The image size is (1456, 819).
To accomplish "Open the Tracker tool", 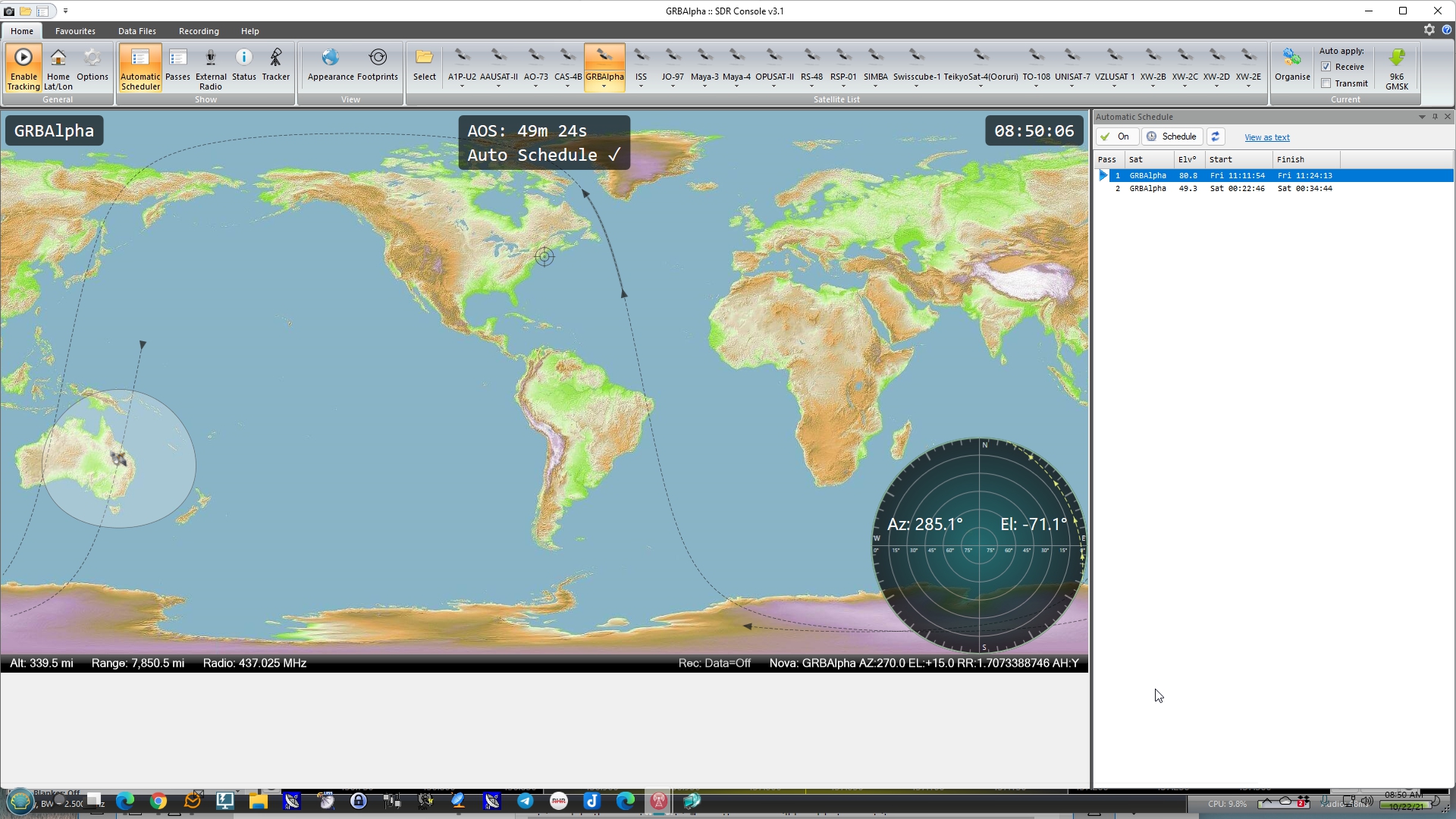I will [x=276, y=66].
